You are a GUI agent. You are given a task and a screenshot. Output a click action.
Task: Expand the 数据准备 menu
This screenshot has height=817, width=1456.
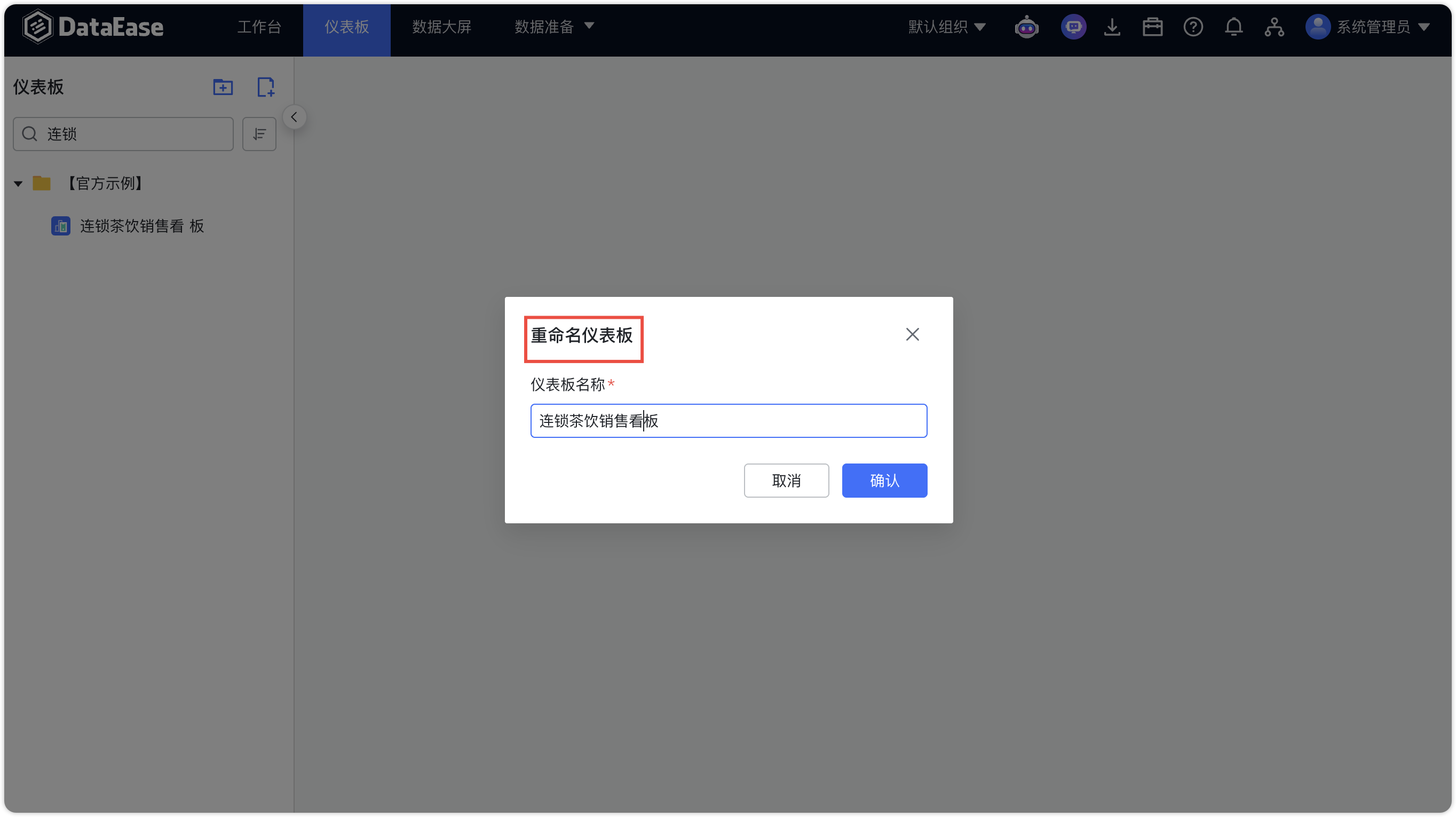[x=554, y=27]
